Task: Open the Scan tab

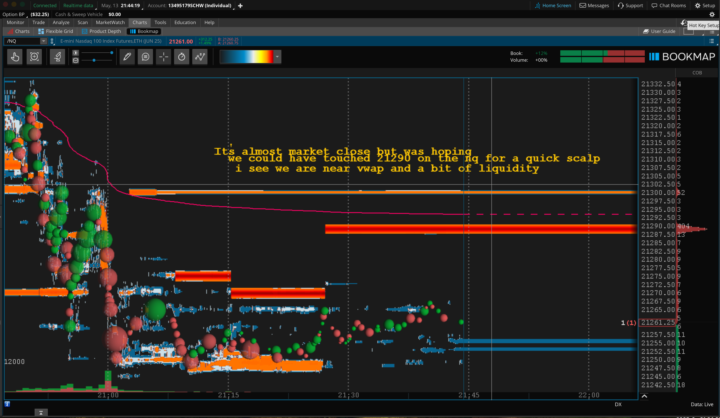Action: (x=83, y=23)
